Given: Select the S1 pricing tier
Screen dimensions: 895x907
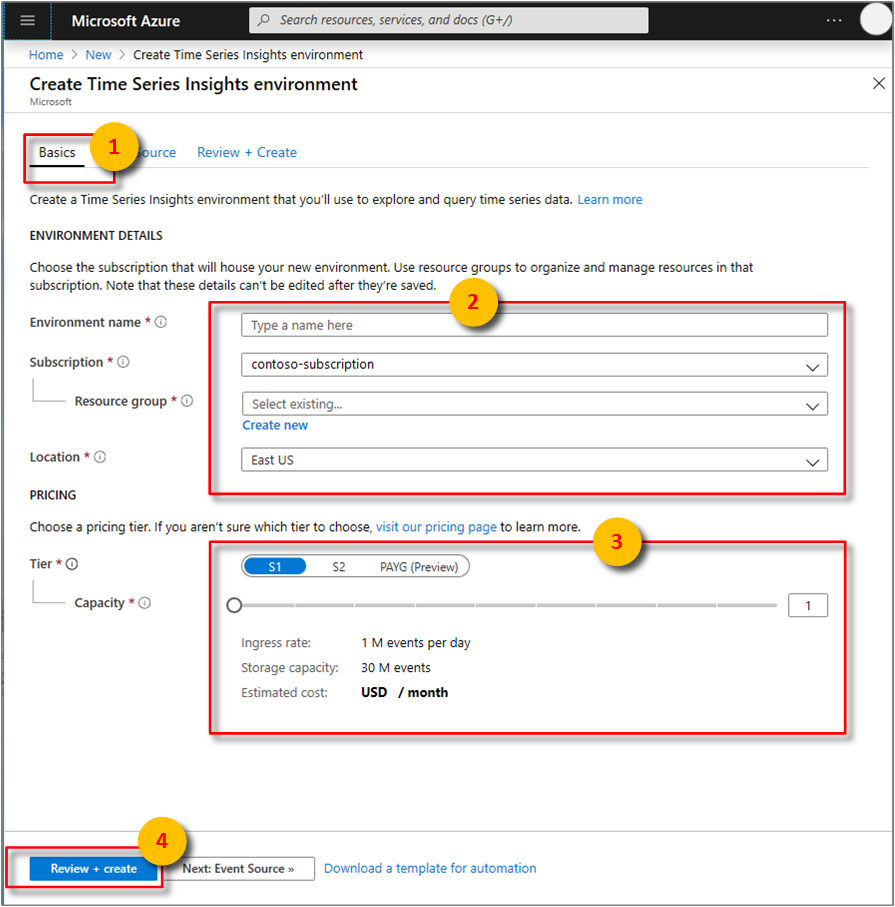Looking at the screenshot, I should (274, 566).
